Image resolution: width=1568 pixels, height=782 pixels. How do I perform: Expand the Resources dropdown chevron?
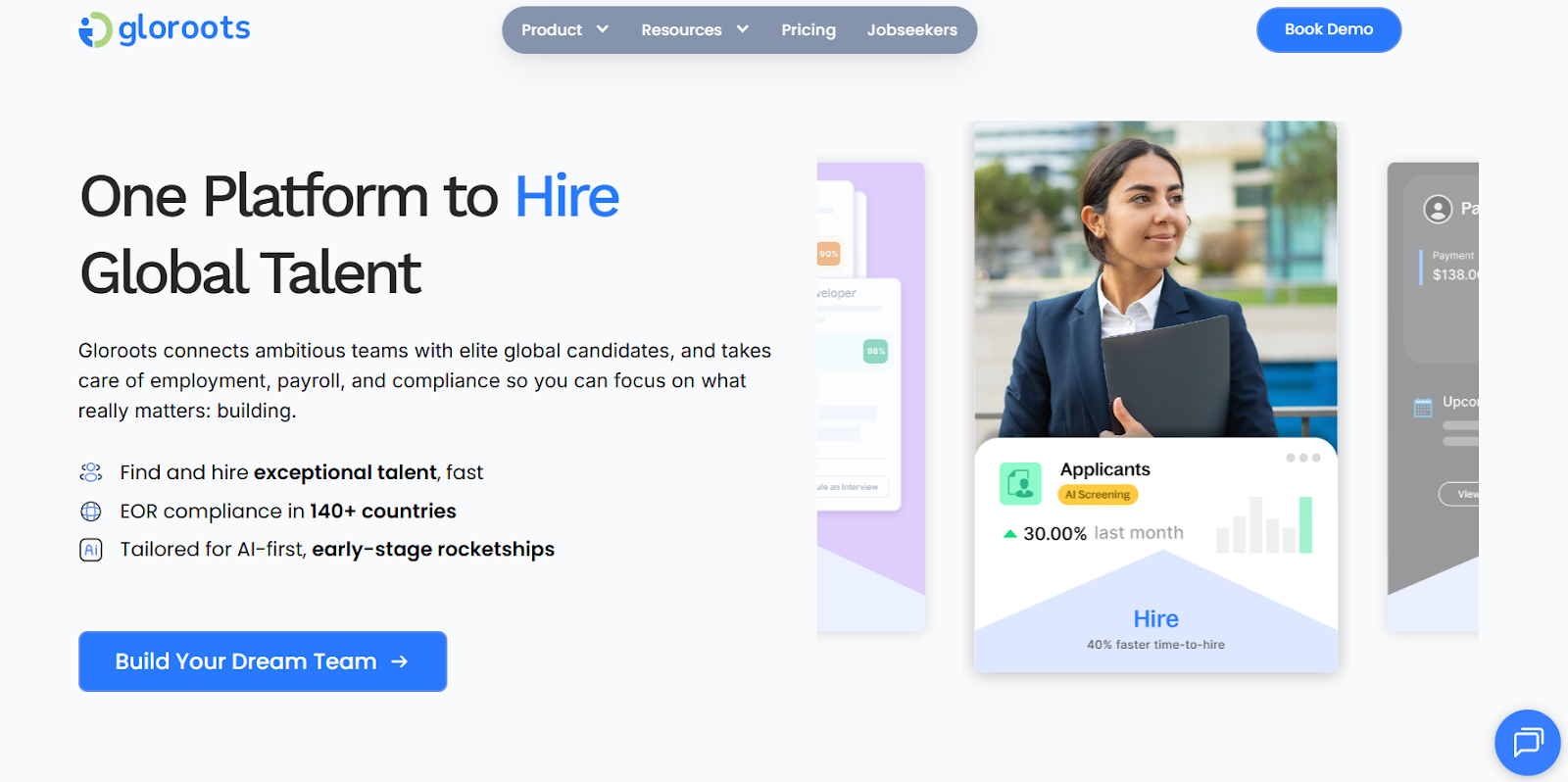[743, 29]
